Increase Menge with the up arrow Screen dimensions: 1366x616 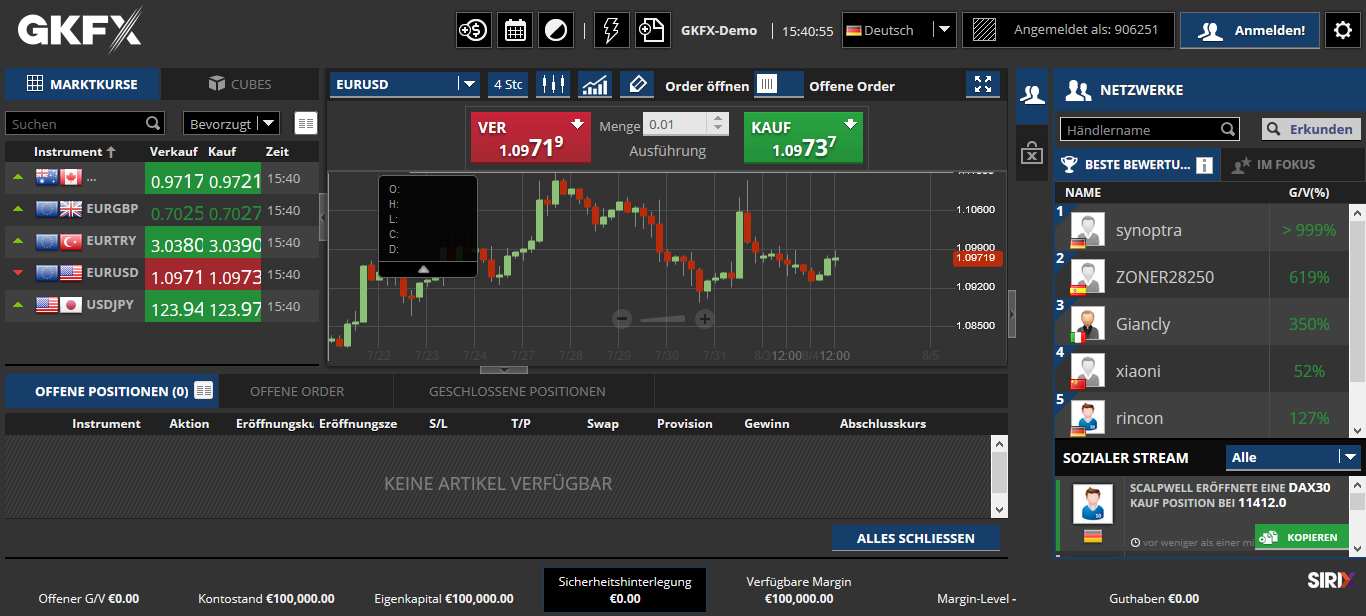coord(717,119)
